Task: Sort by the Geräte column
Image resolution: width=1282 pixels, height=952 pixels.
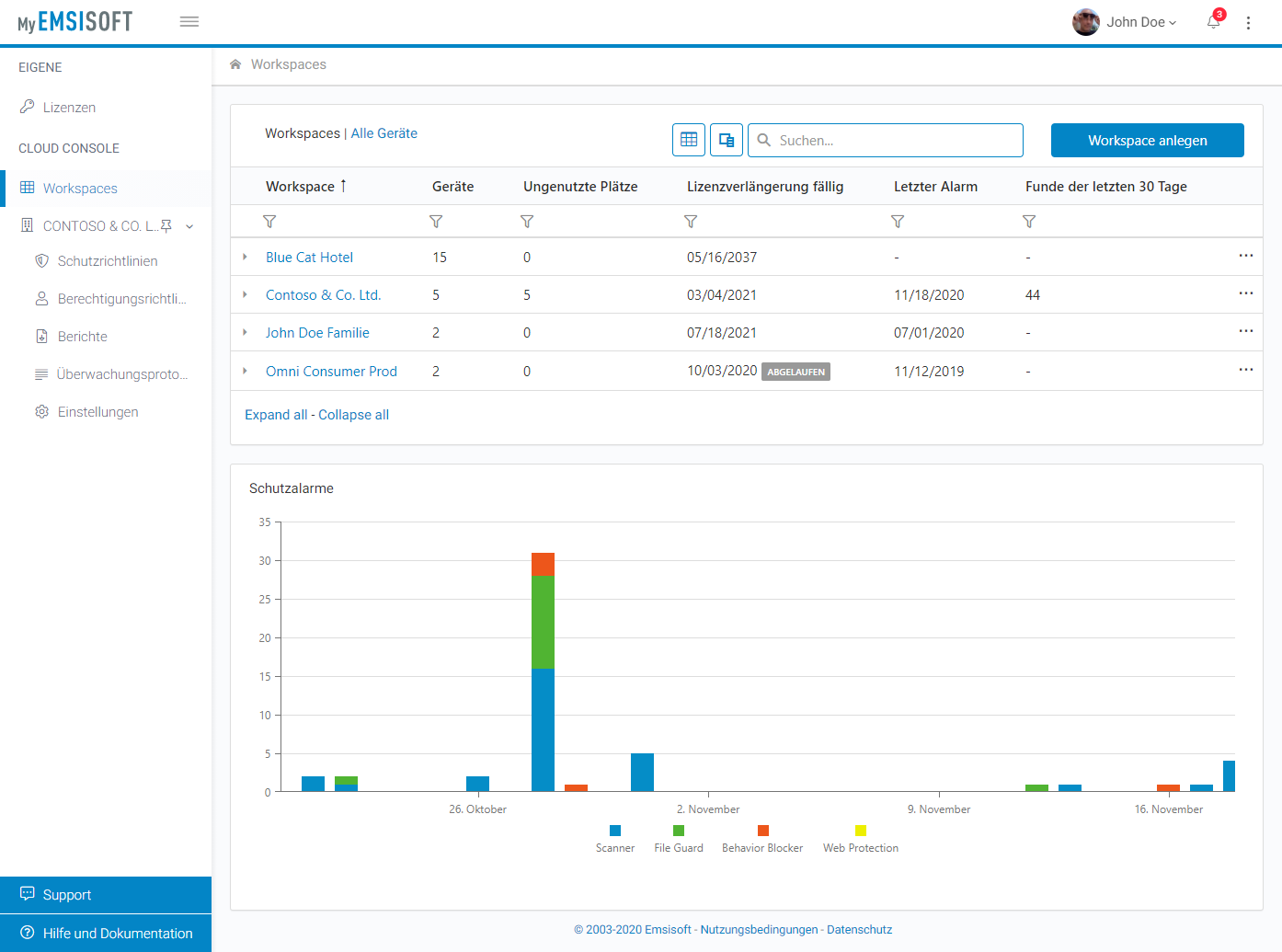Action: click(x=453, y=186)
